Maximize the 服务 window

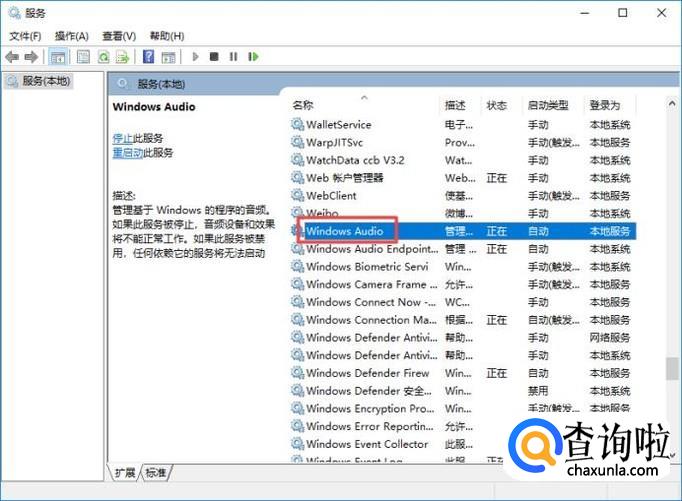[623, 13]
